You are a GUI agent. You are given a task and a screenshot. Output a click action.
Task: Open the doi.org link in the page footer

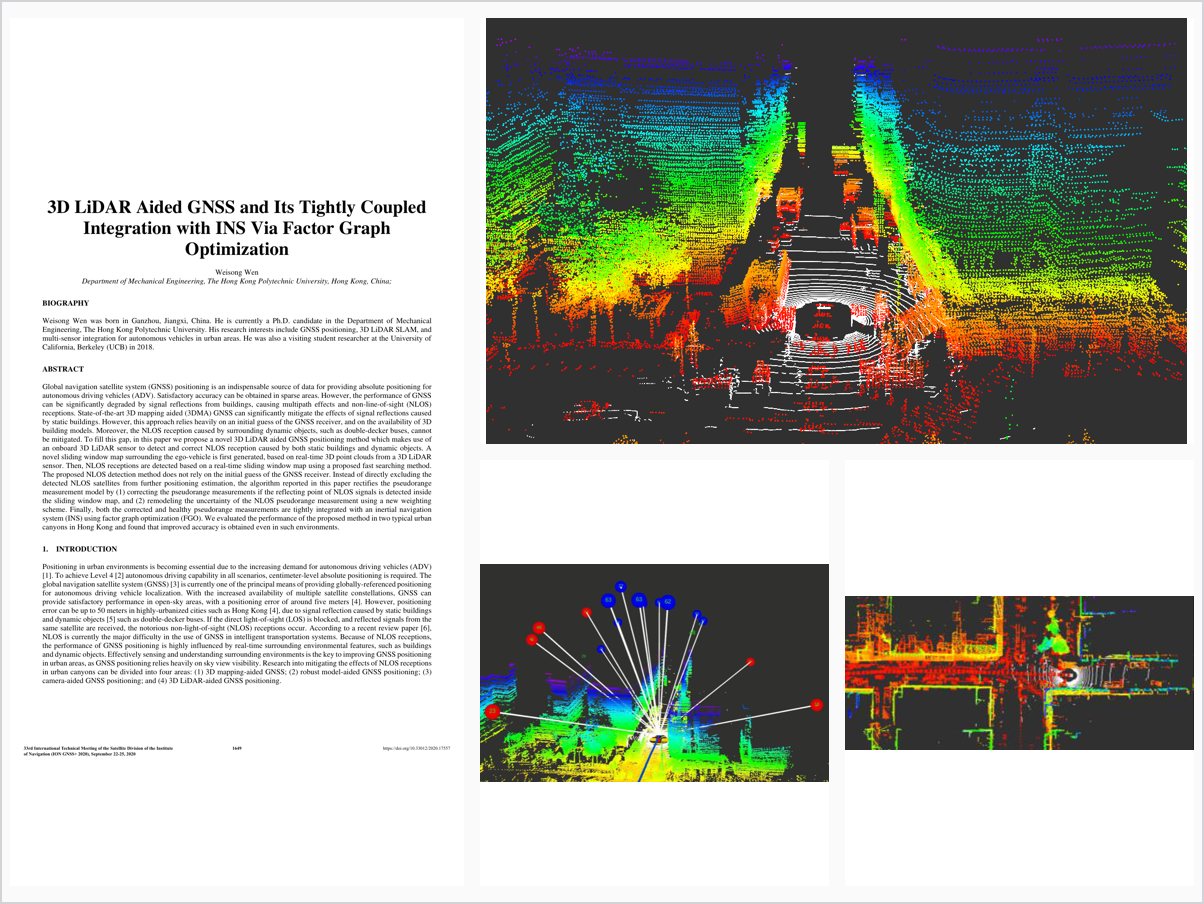[x=417, y=748]
